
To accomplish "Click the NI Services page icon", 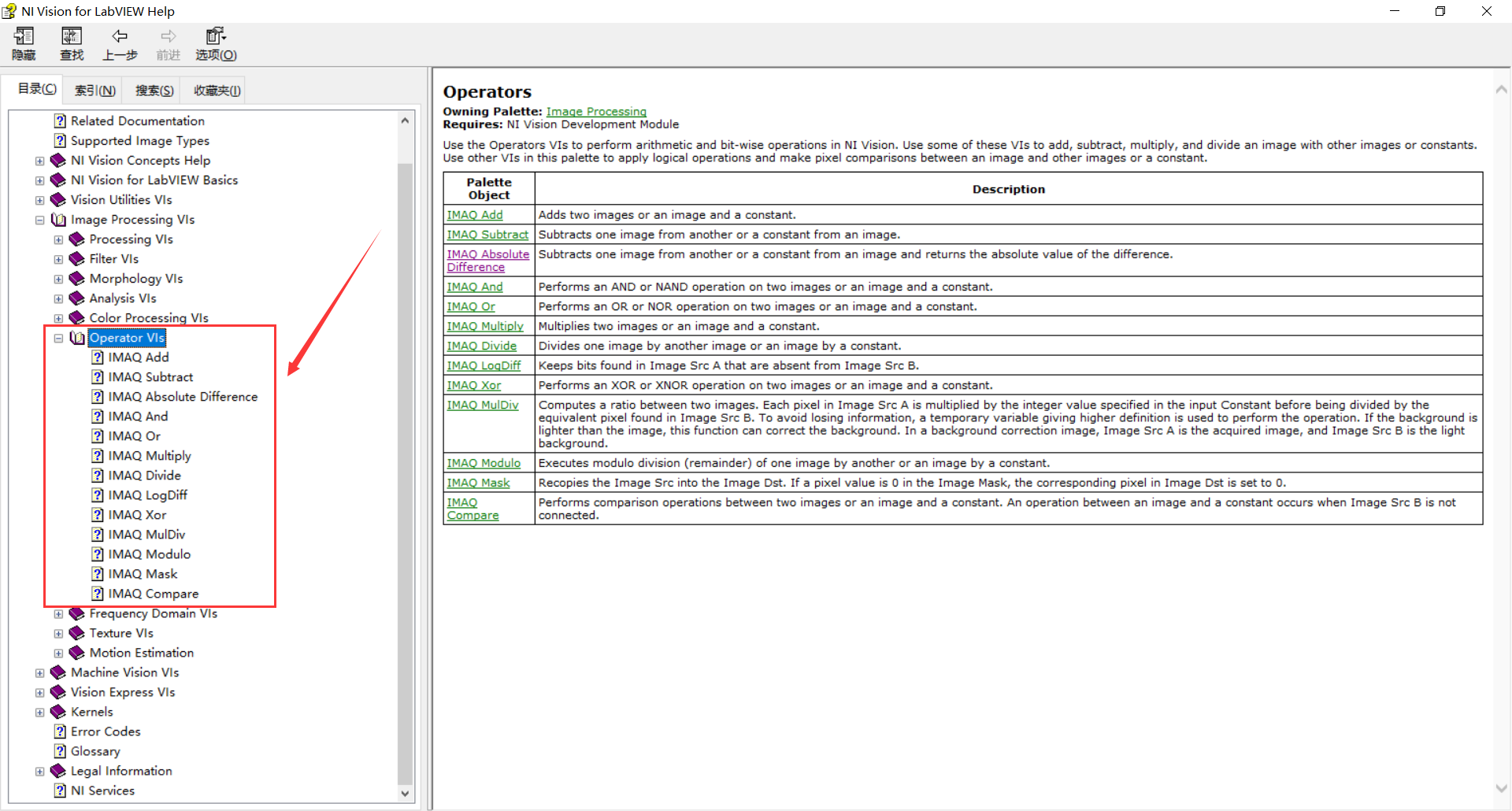I will 60,791.
